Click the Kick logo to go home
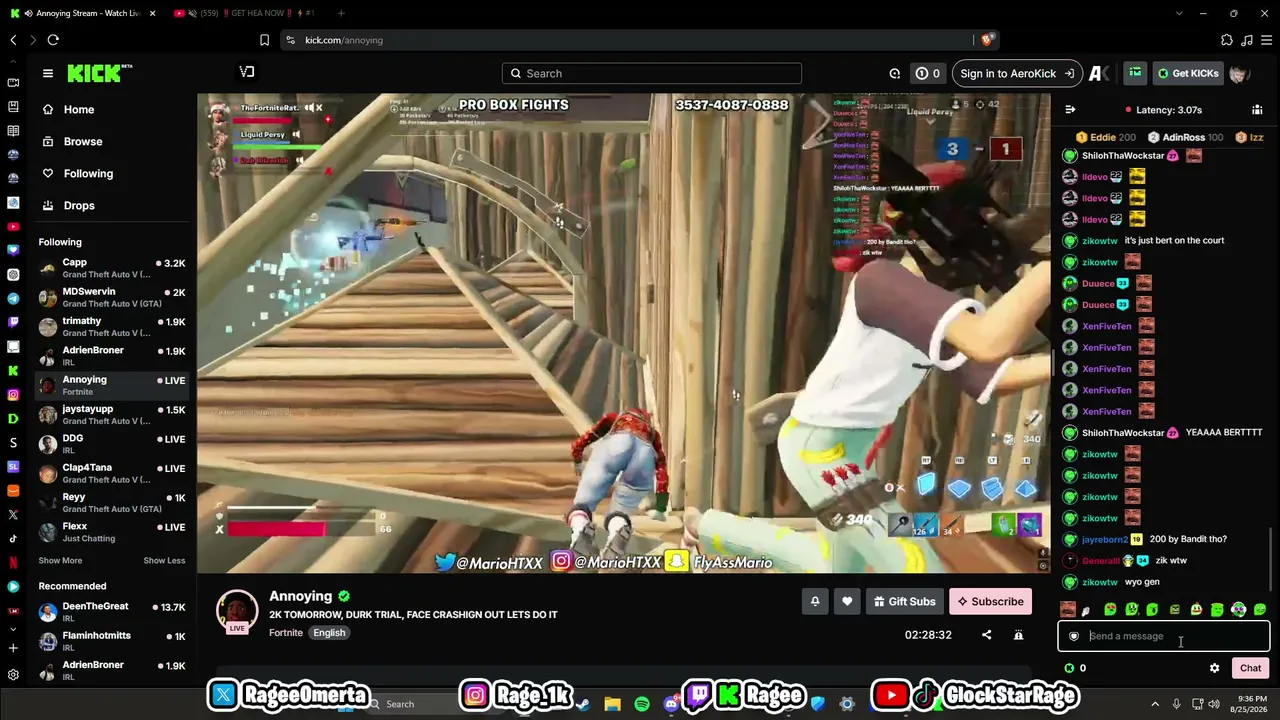The width and height of the screenshot is (1280, 720). [x=99, y=73]
